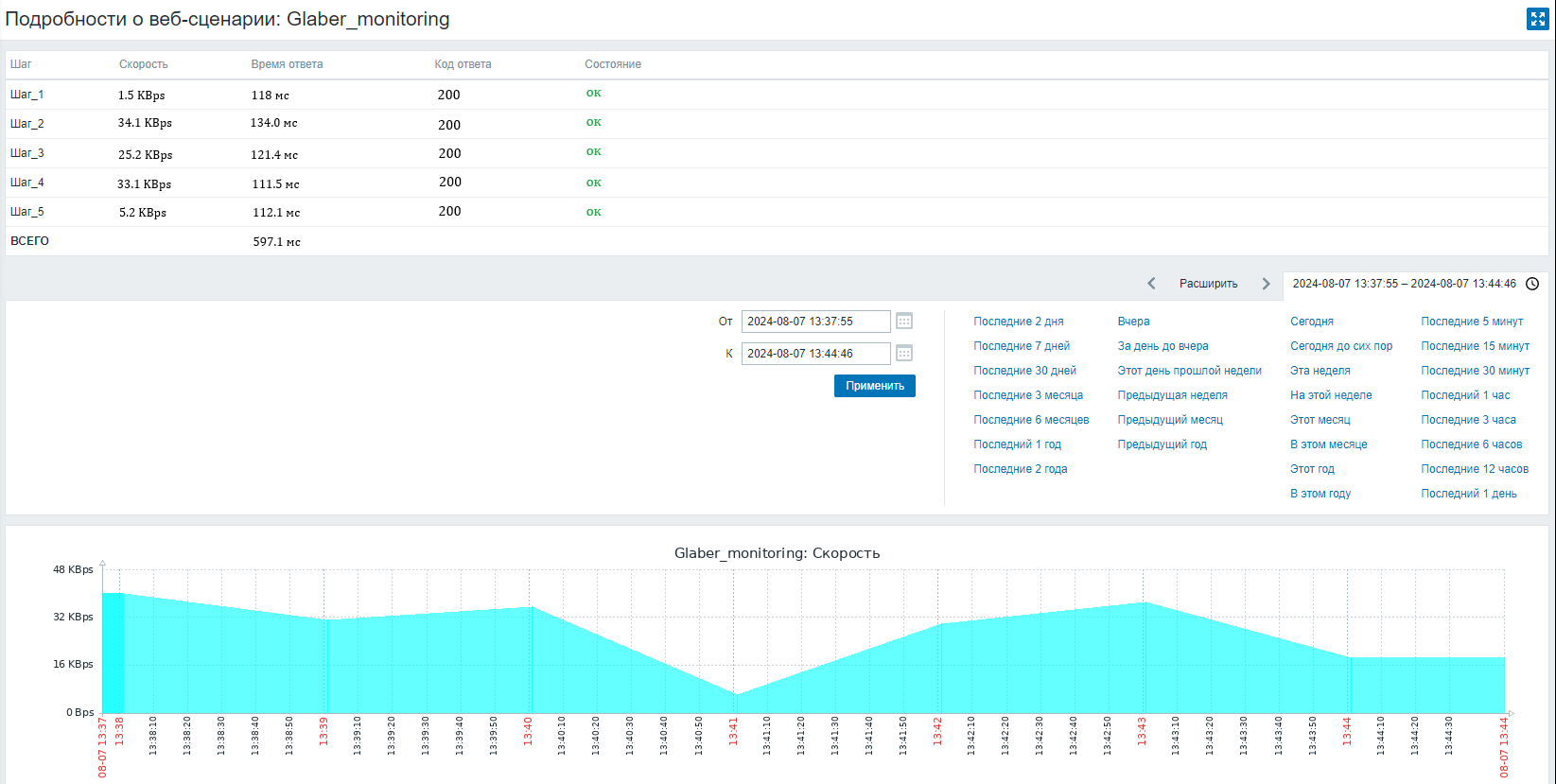Toggle fullscreen kiosk mode icon
The image size is (1556, 784).
pyautogui.click(x=1537, y=19)
